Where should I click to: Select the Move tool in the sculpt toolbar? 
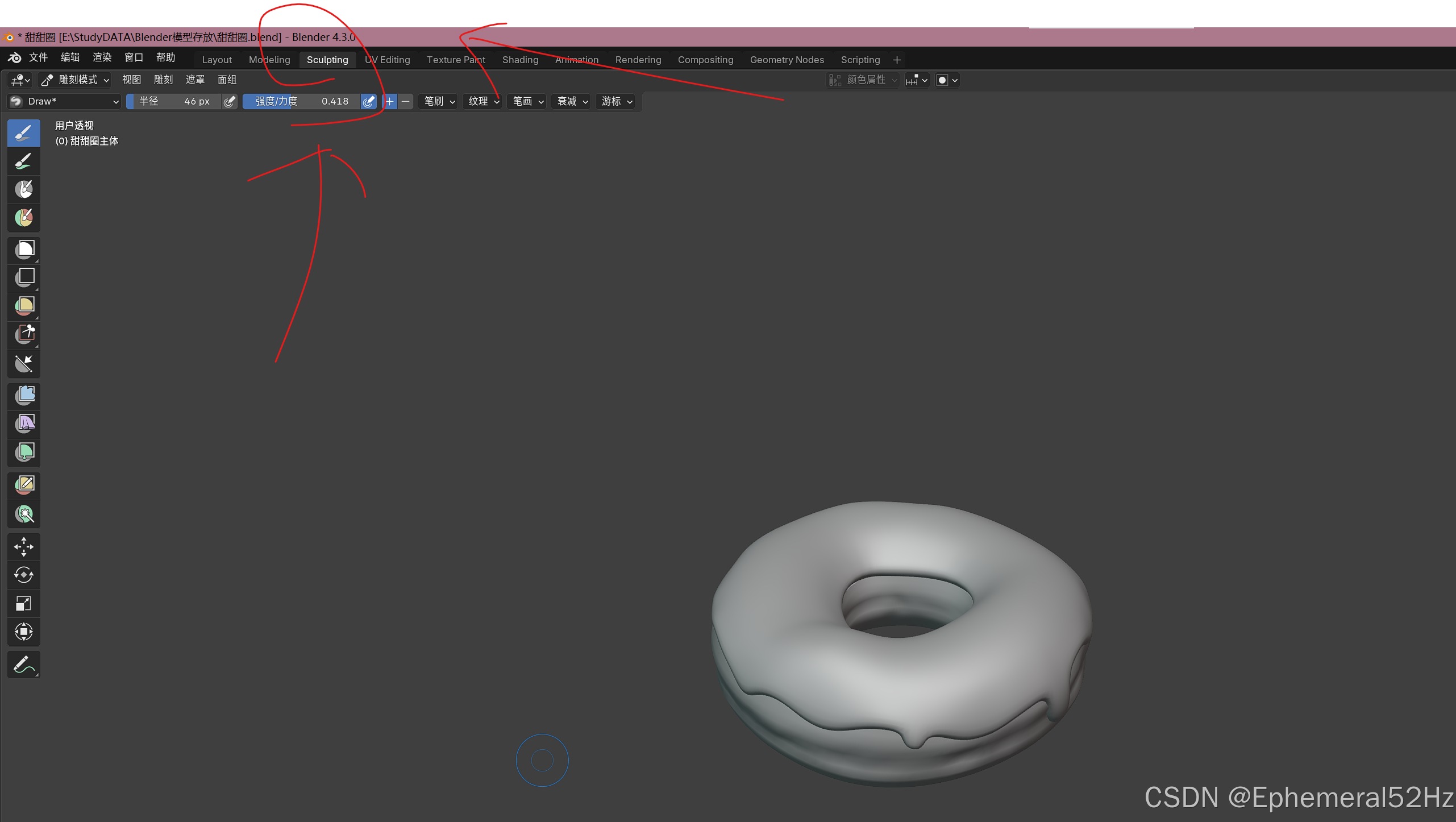click(23, 547)
